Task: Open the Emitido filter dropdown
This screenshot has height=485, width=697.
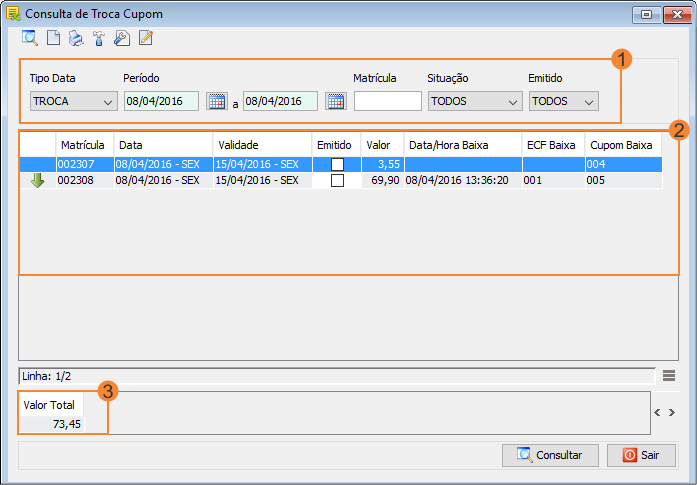Action: (564, 101)
